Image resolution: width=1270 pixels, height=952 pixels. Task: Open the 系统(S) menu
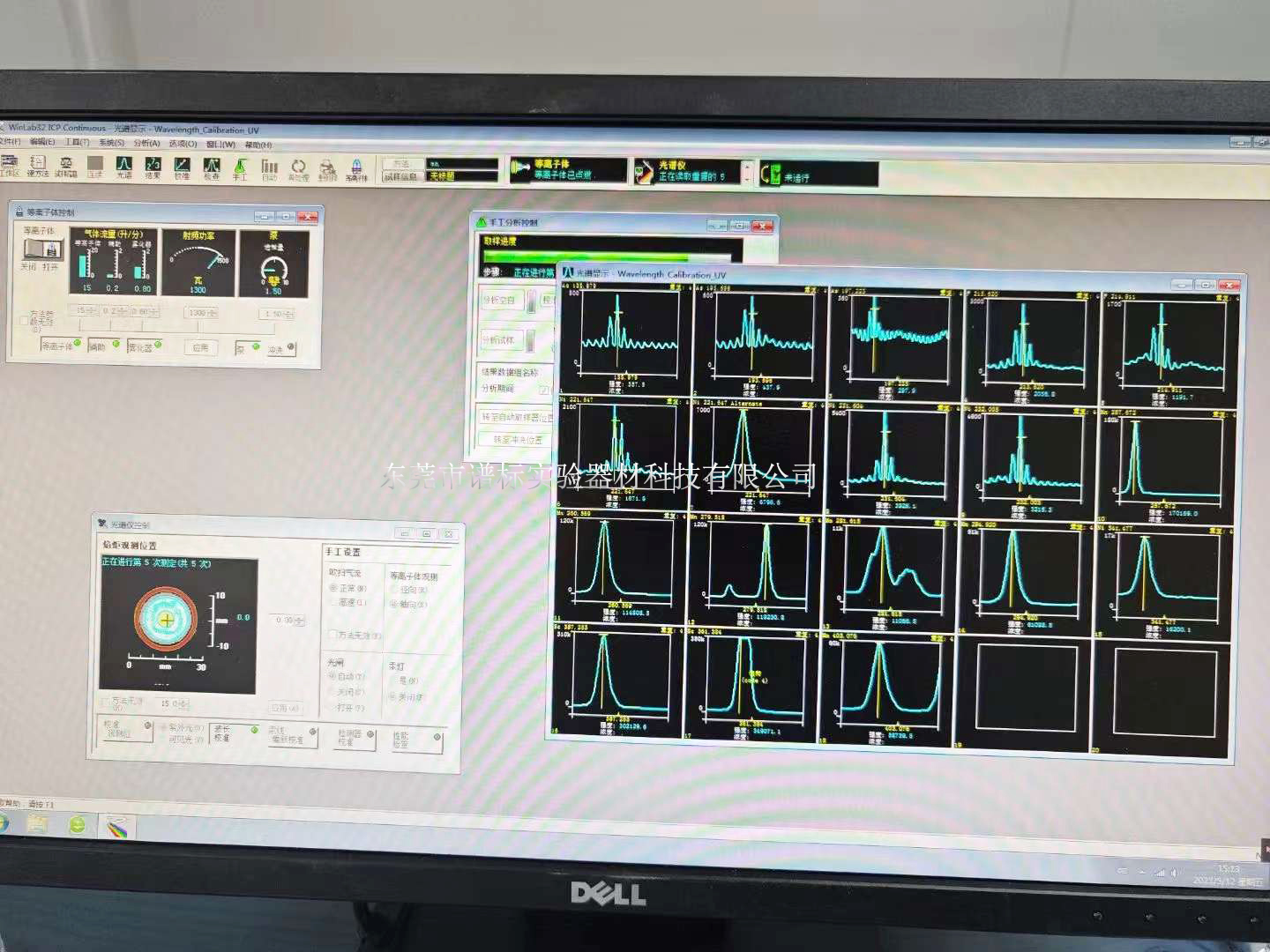[x=112, y=143]
